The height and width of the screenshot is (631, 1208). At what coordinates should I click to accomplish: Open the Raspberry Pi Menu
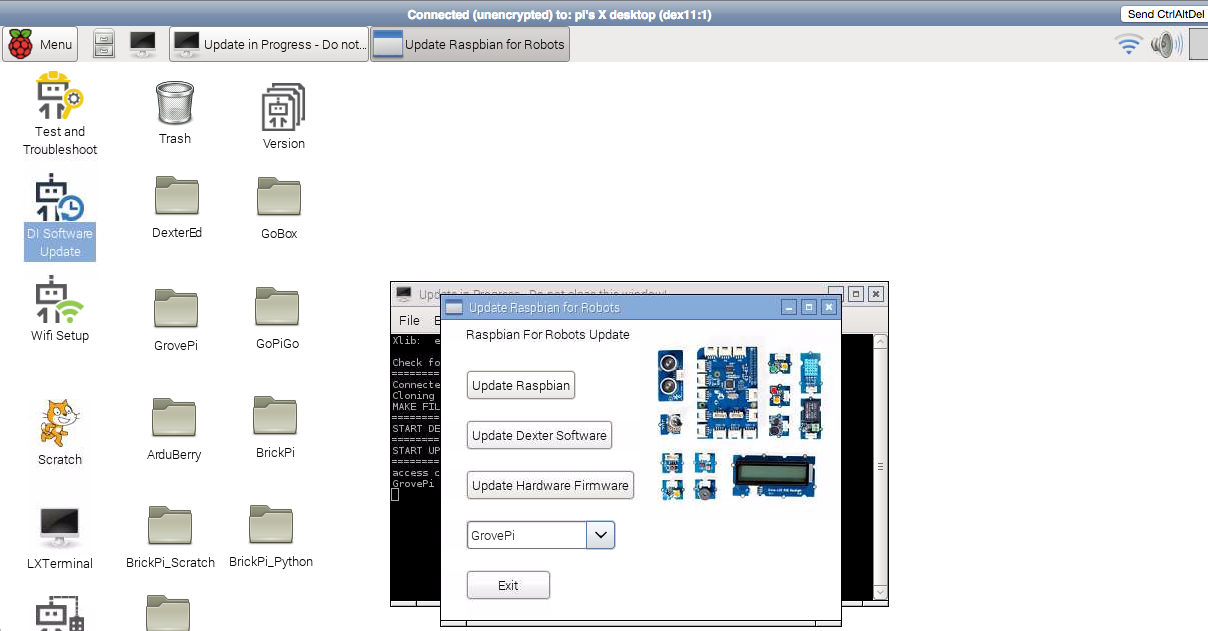(41, 44)
